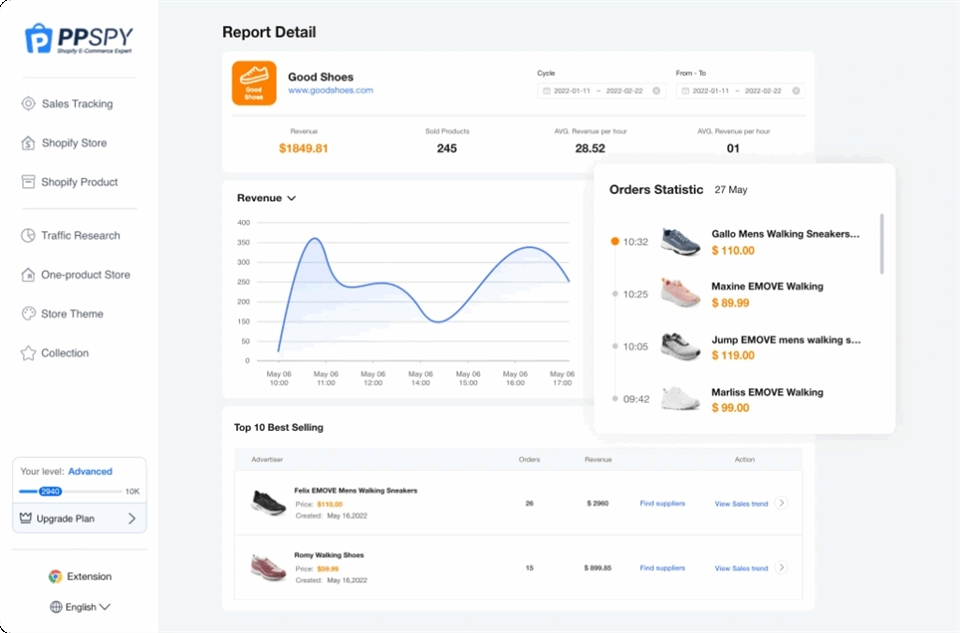Click the Upgrade Plan button
This screenshot has width=960, height=633.
[79, 519]
